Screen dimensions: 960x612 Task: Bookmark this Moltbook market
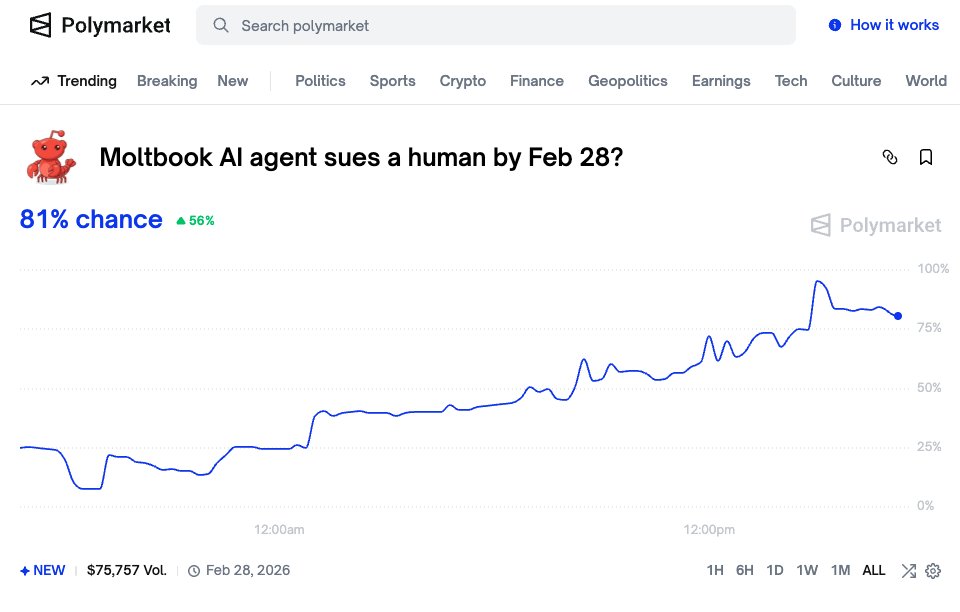coord(926,157)
